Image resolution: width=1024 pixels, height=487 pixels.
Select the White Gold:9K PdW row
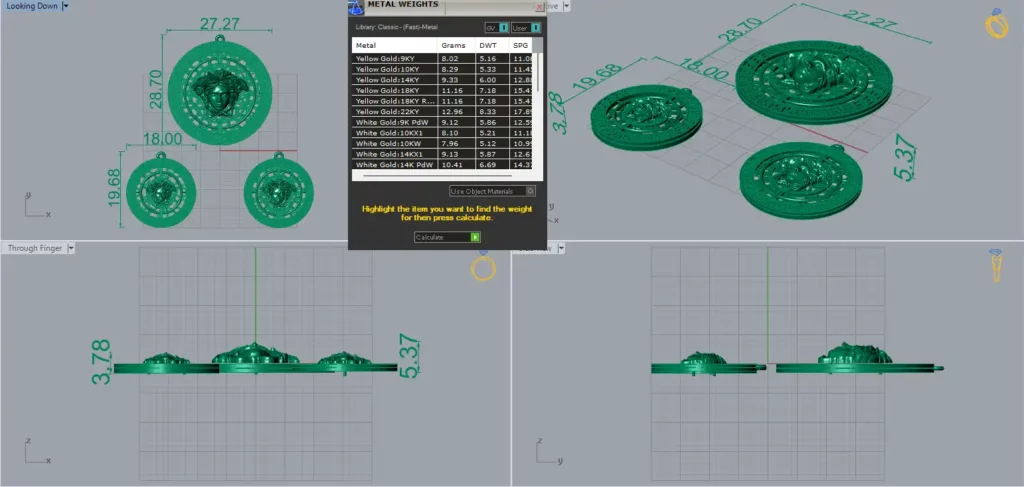442,123
